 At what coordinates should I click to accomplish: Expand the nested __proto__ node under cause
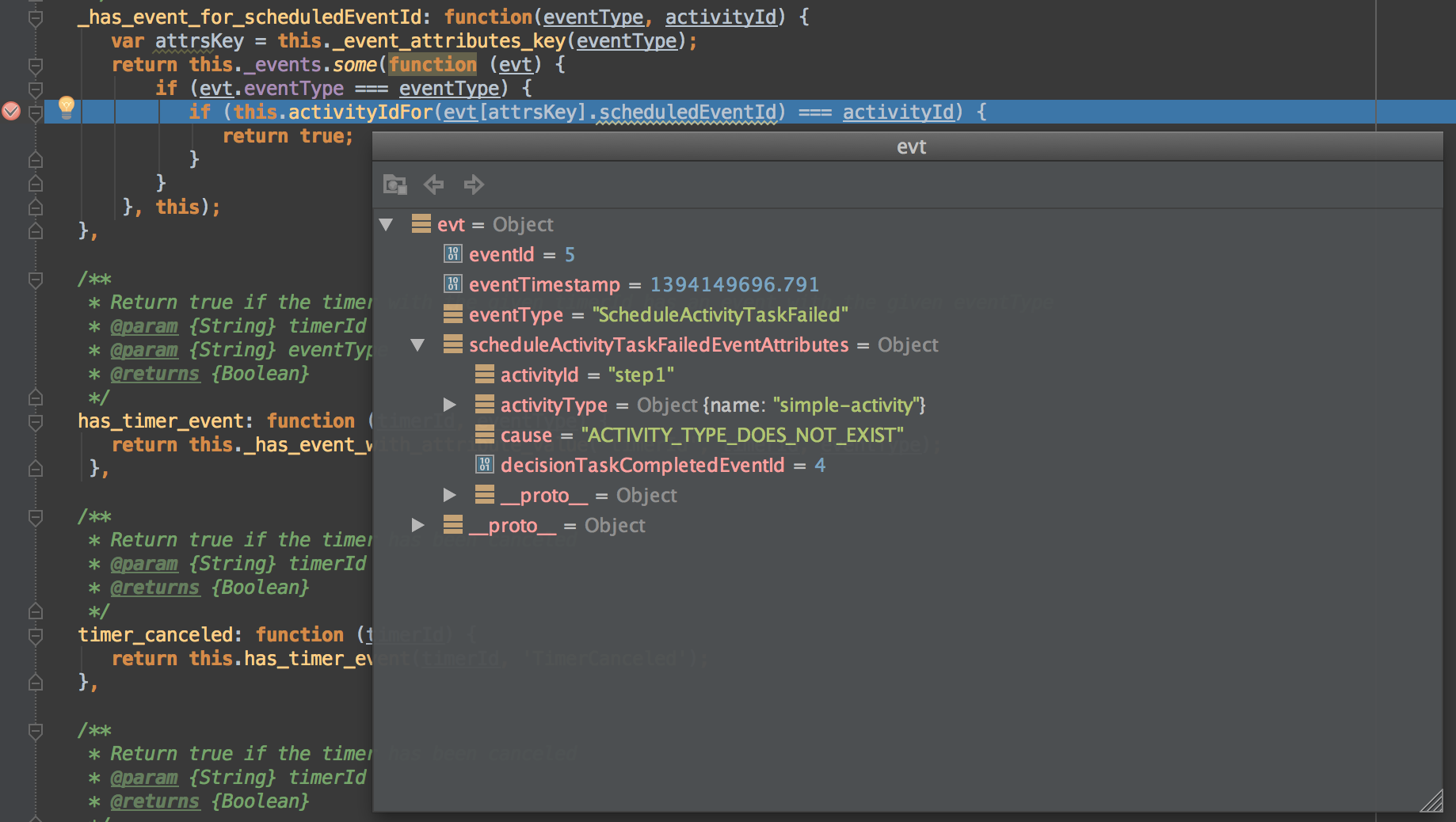[x=449, y=496]
